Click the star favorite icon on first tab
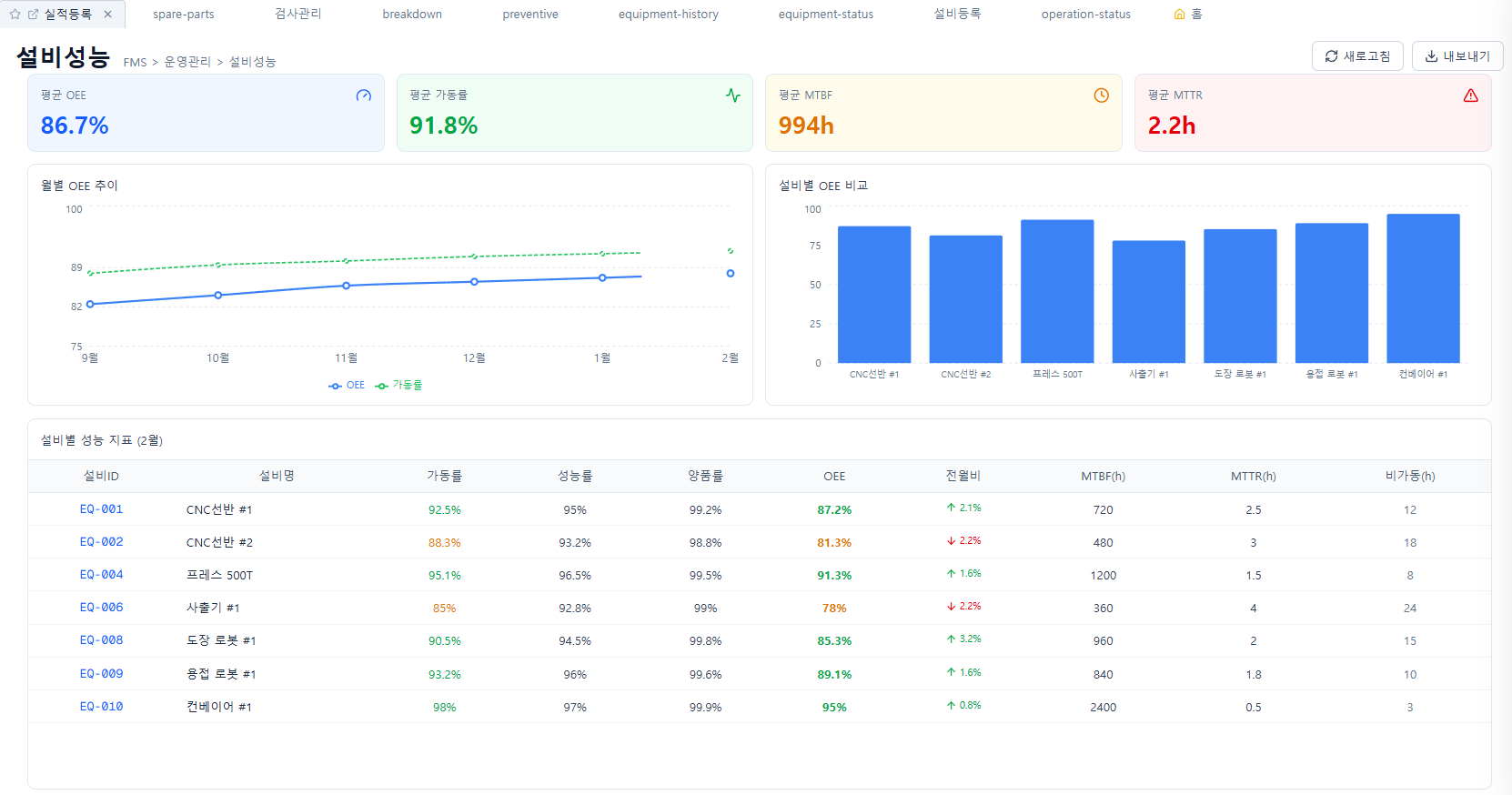The height and width of the screenshot is (795, 1512). pyautogui.click(x=15, y=15)
